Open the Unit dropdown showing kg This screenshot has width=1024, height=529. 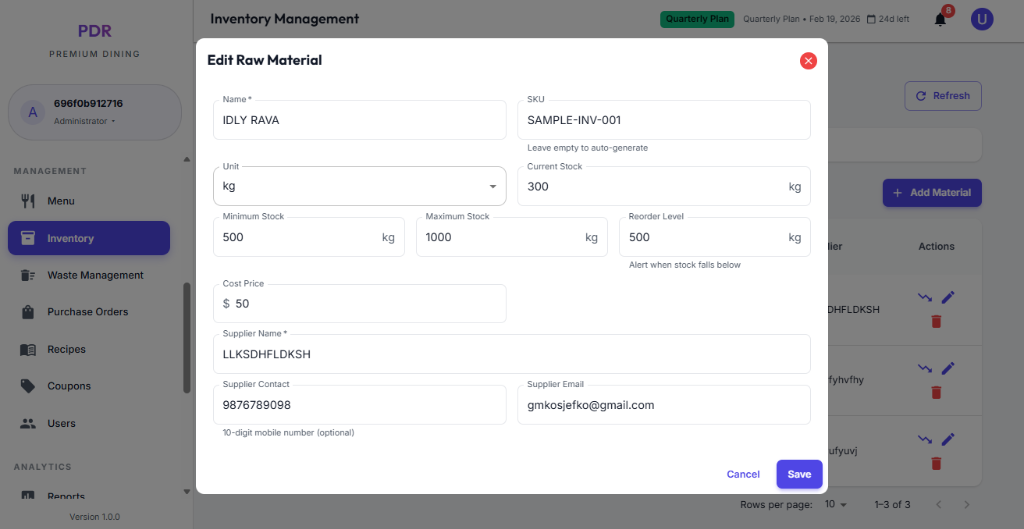pyautogui.click(x=359, y=186)
